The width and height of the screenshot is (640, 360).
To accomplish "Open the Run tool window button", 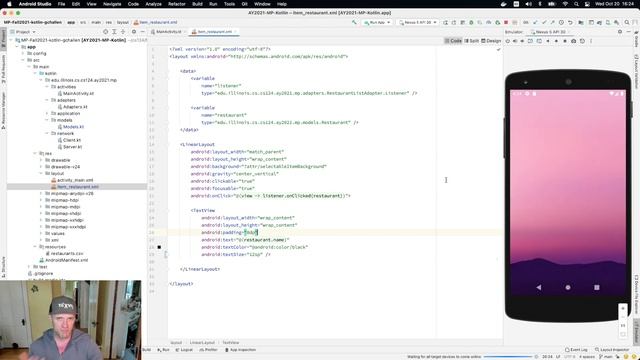I will click(163, 350).
